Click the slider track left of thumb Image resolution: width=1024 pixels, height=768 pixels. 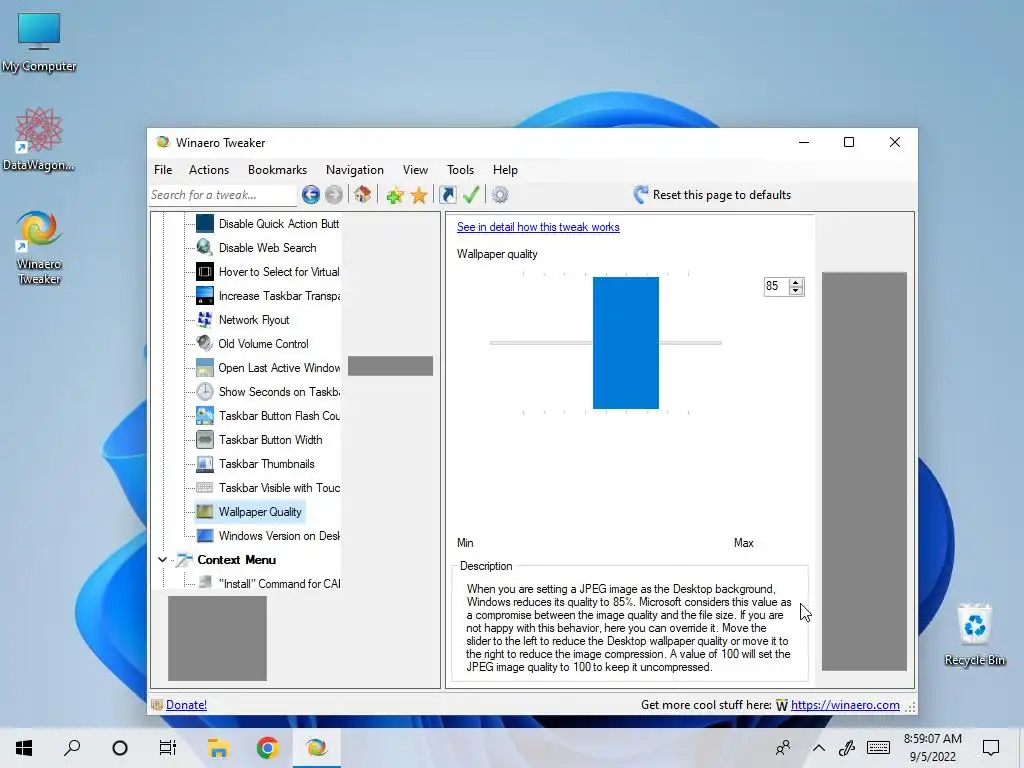[x=541, y=343]
